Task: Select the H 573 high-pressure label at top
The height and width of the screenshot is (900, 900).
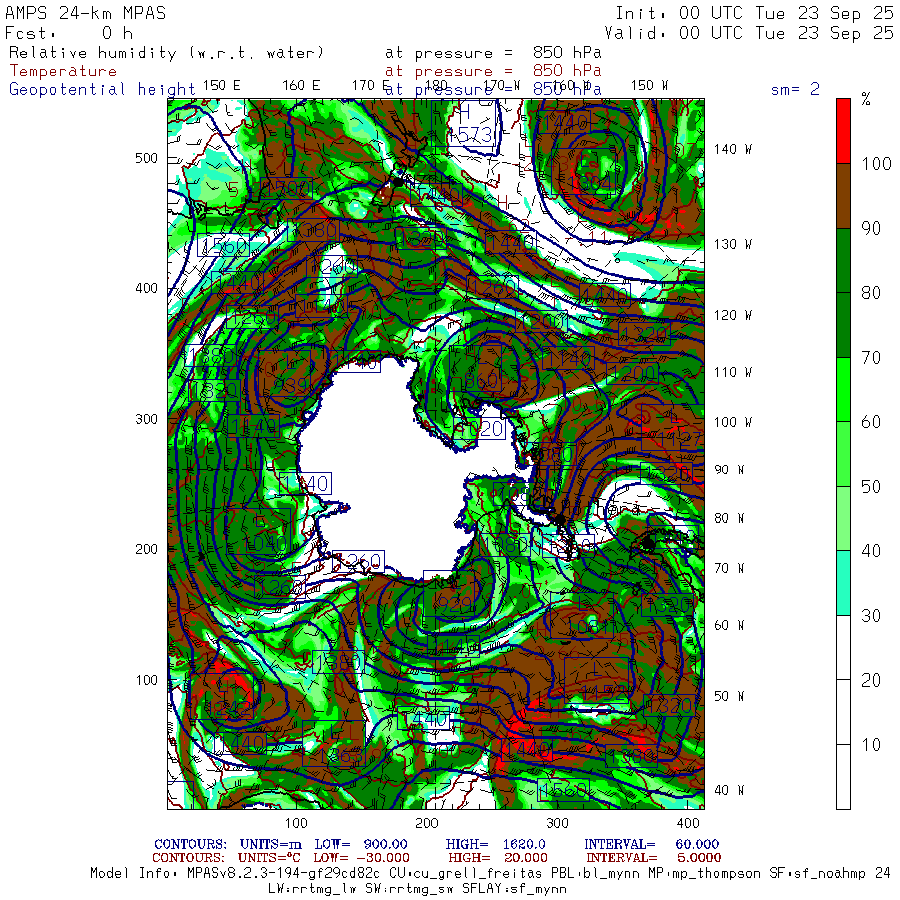Action: click(471, 124)
